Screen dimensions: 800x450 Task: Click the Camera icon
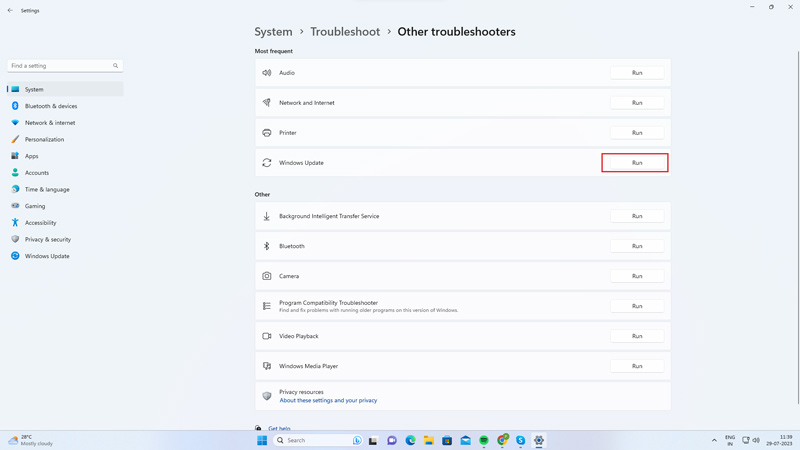266,276
